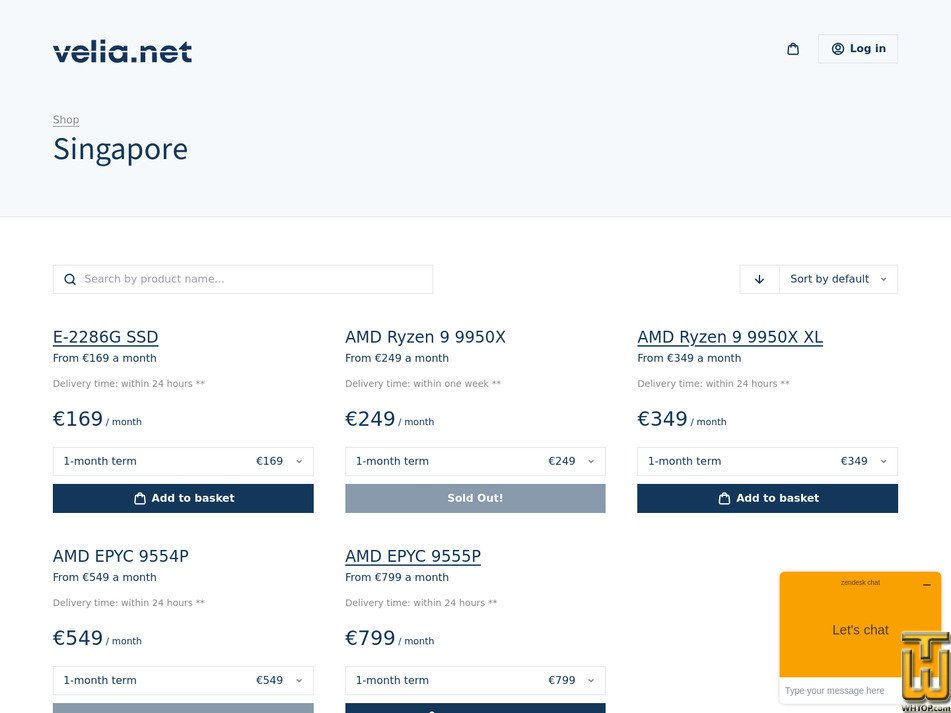The width and height of the screenshot is (951, 713).
Task: Open the Shop breadcrumb link
Action: coord(66,119)
